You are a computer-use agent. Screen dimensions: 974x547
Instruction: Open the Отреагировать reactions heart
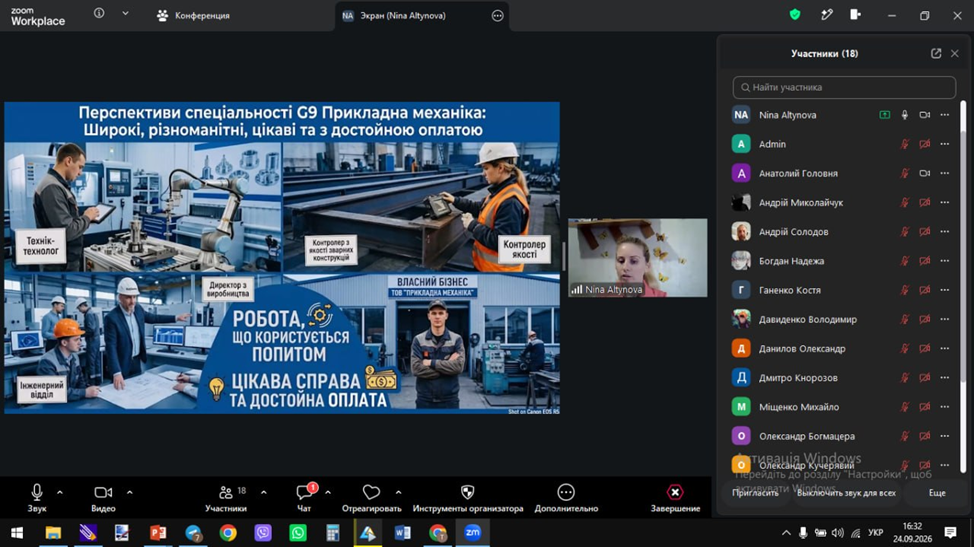(x=371, y=498)
